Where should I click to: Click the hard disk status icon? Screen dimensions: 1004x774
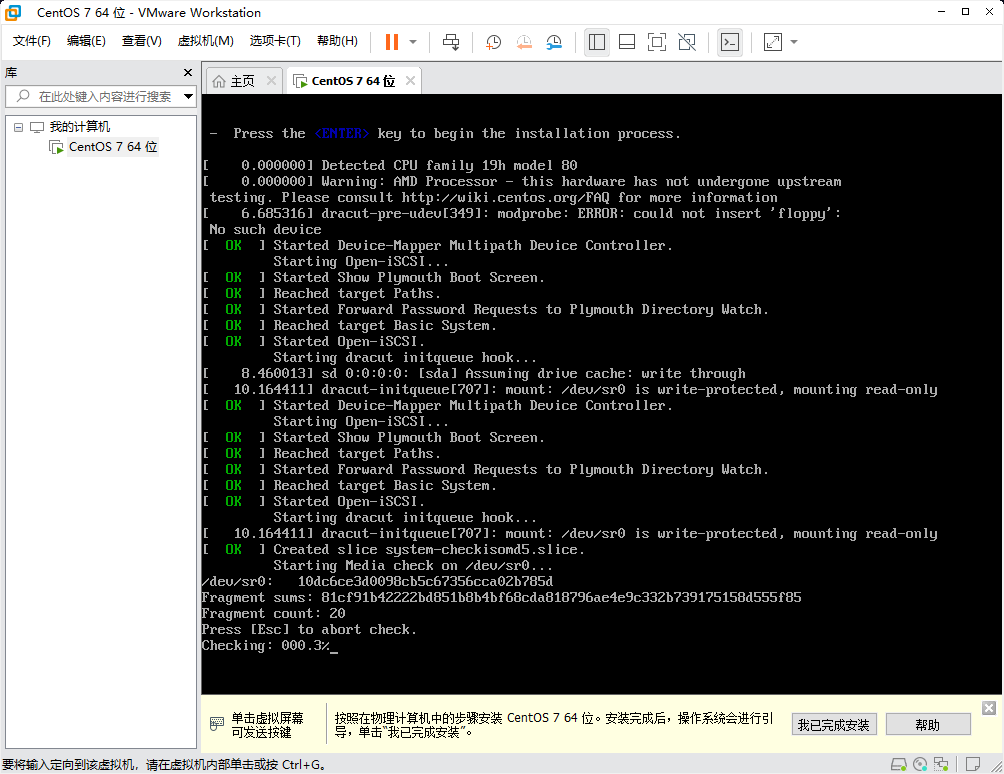pyautogui.click(x=898, y=764)
